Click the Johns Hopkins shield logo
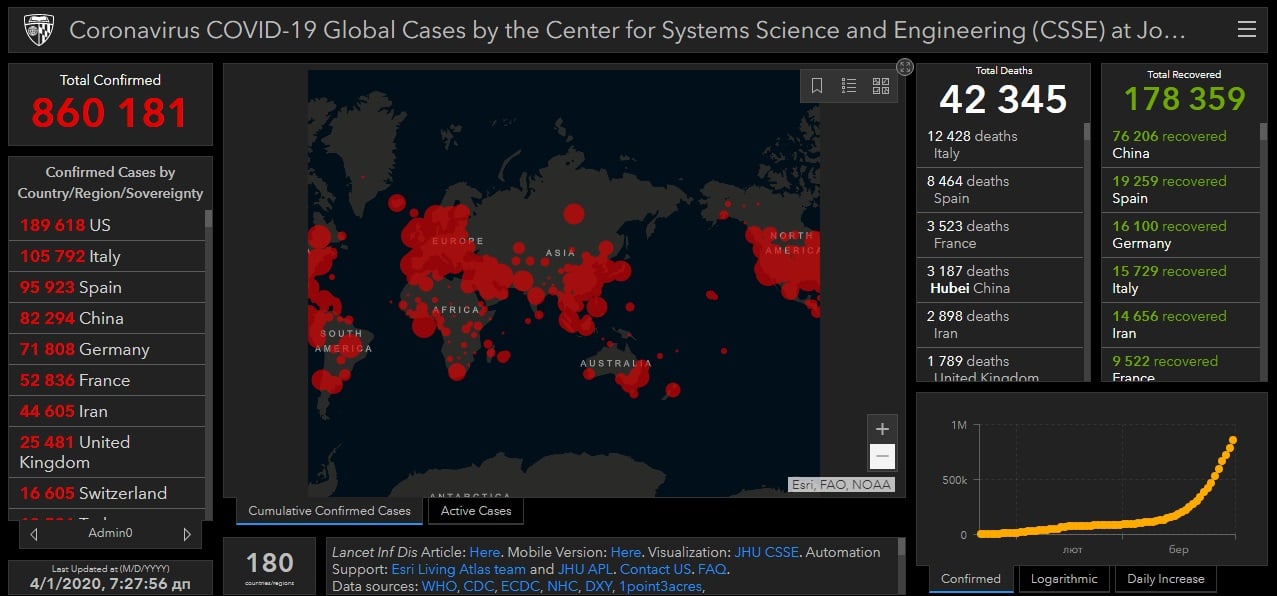The height and width of the screenshot is (596, 1277). tap(38, 31)
